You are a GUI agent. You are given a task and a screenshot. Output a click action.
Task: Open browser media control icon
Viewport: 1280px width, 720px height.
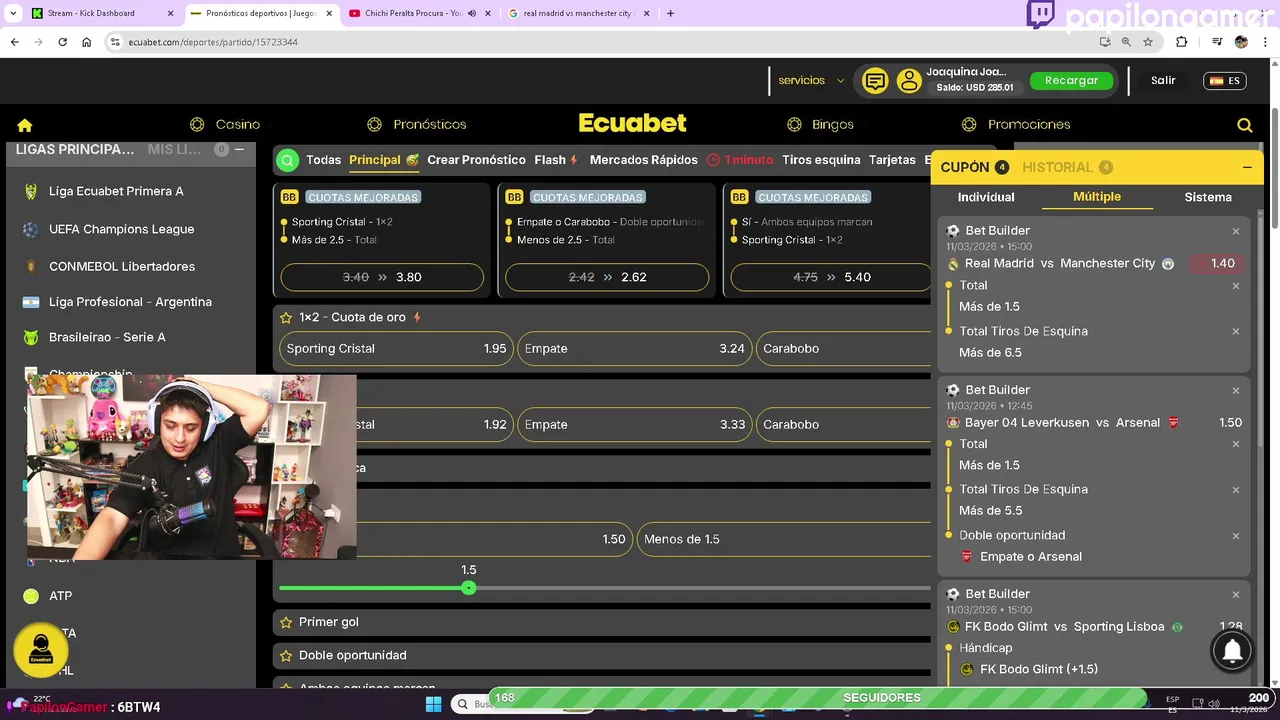pyautogui.click(x=1216, y=42)
